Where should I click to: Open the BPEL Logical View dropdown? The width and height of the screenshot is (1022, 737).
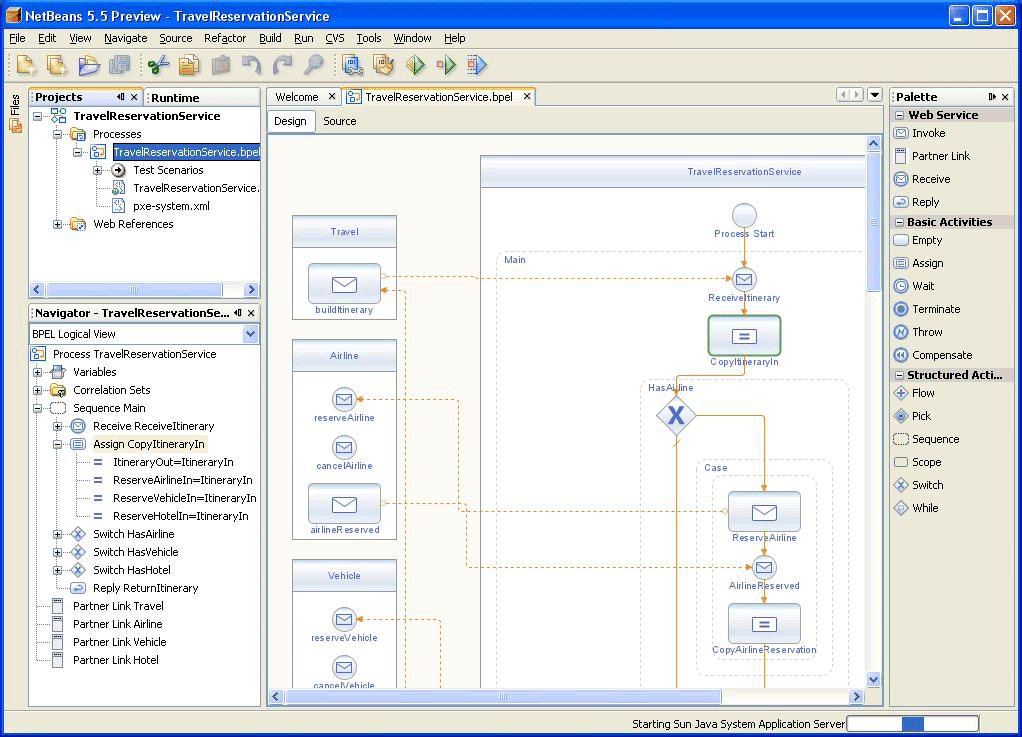(250, 334)
